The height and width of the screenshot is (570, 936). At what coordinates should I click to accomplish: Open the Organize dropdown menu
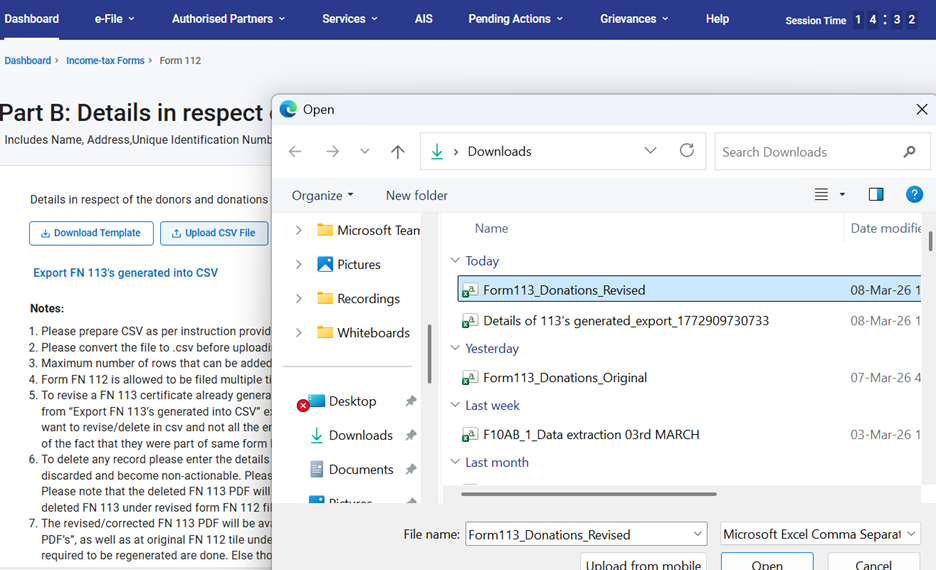[x=322, y=195]
